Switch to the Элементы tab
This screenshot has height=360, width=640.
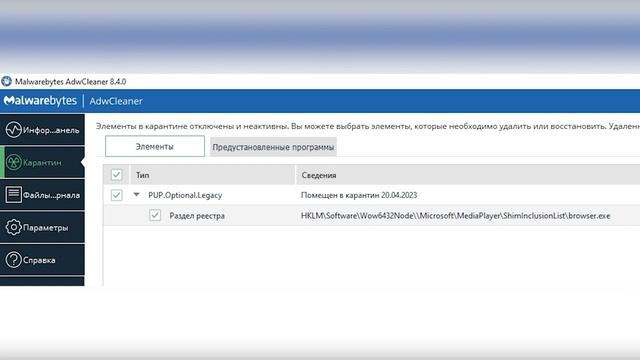point(155,146)
